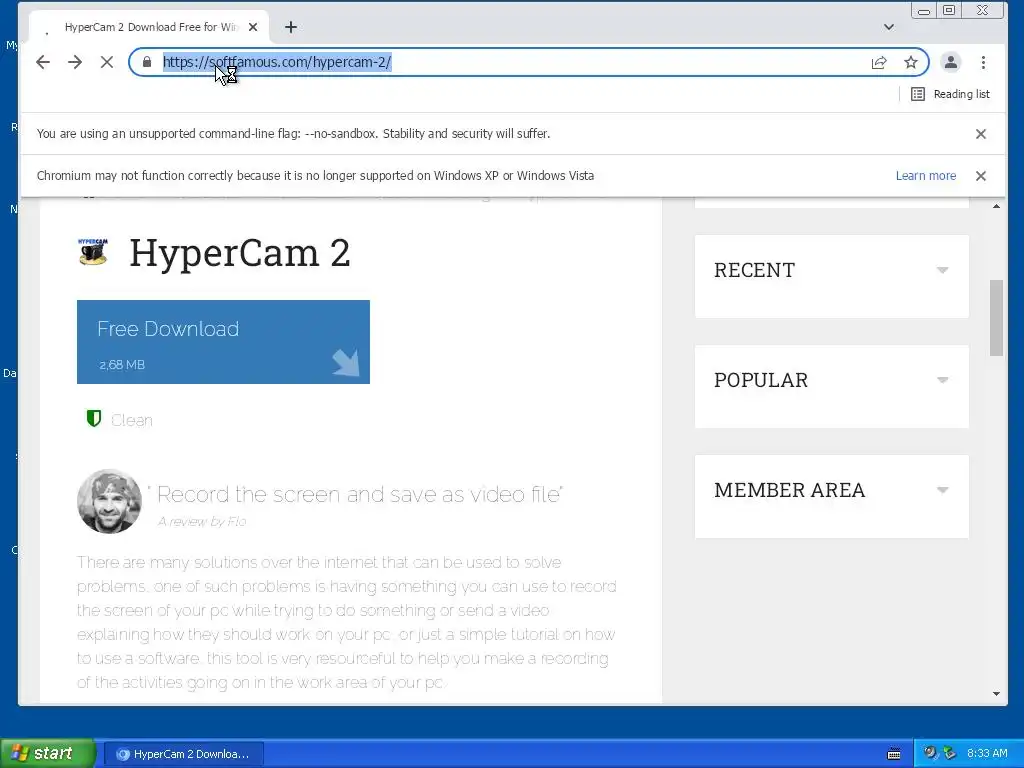Viewport: 1024px width, 768px height.
Task: Click the vertical scrollbar thumb
Action: pyautogui.click(x=996, y=318)
